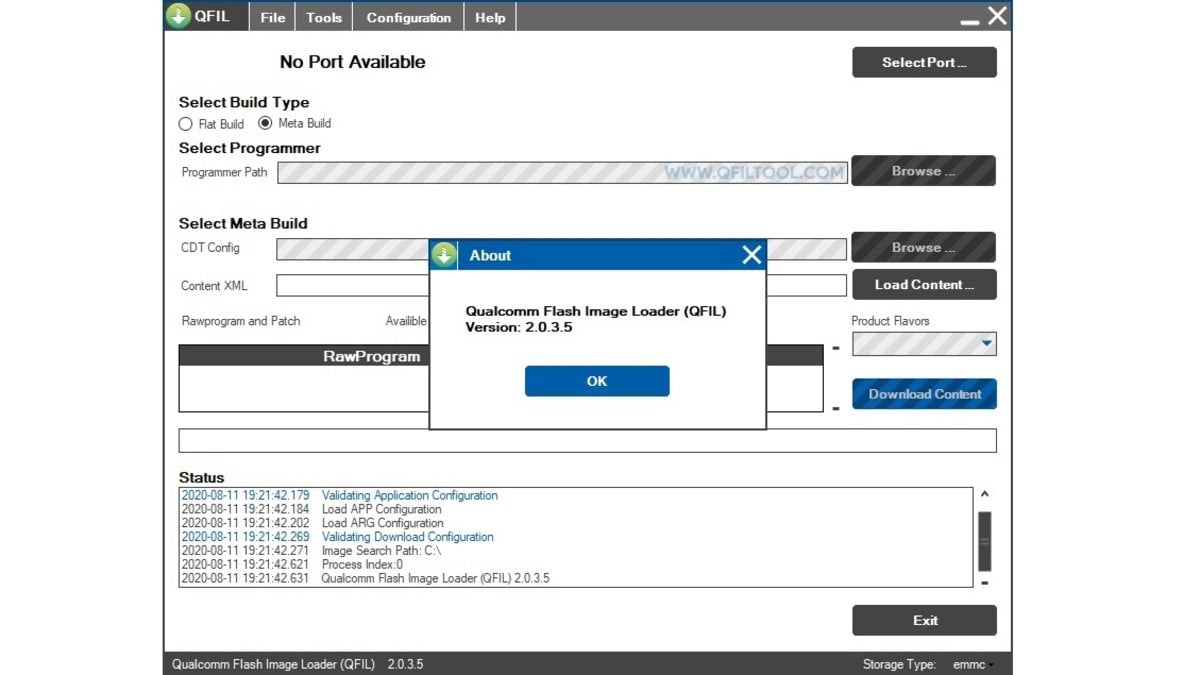Click the Load Content button
Screen dimensions: 1200x675
click(924, 285)
